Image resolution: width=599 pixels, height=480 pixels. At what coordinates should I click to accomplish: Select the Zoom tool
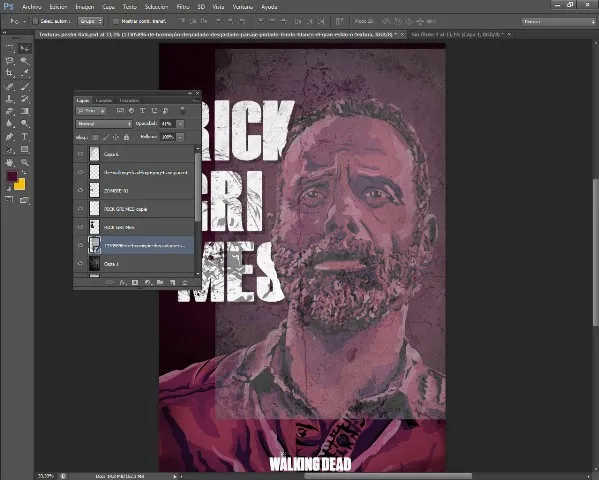(24, 163)
